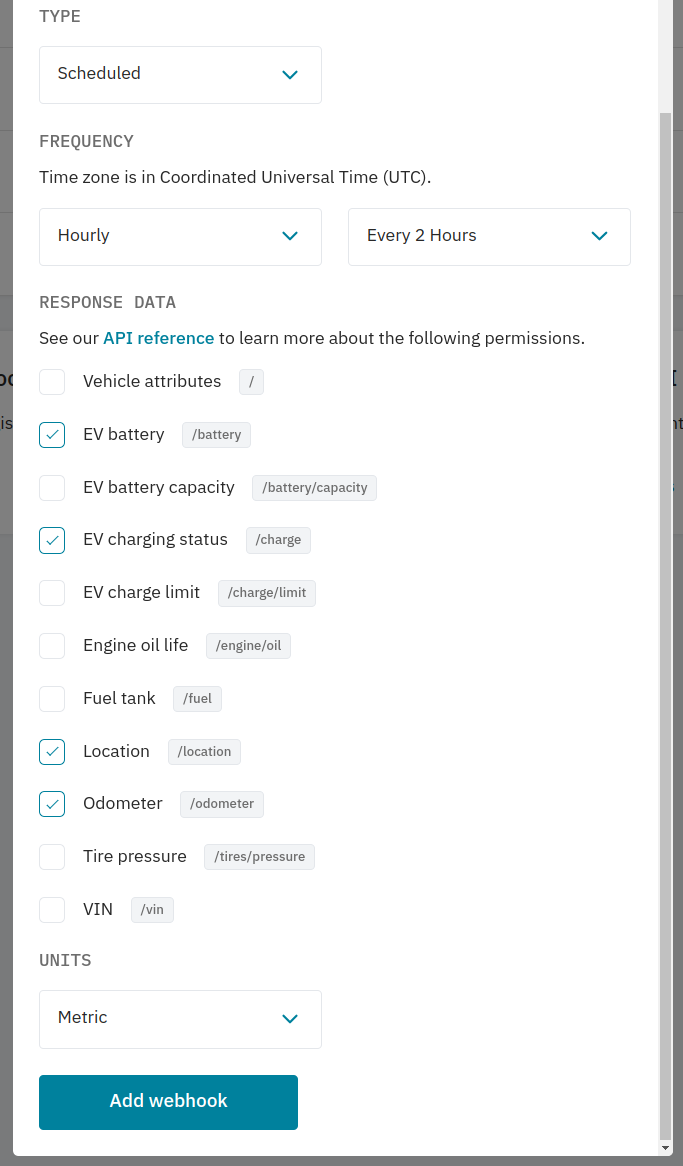Click the /tires/pressure endpoint tag
683x1166 pixels.
pos(260,857)
